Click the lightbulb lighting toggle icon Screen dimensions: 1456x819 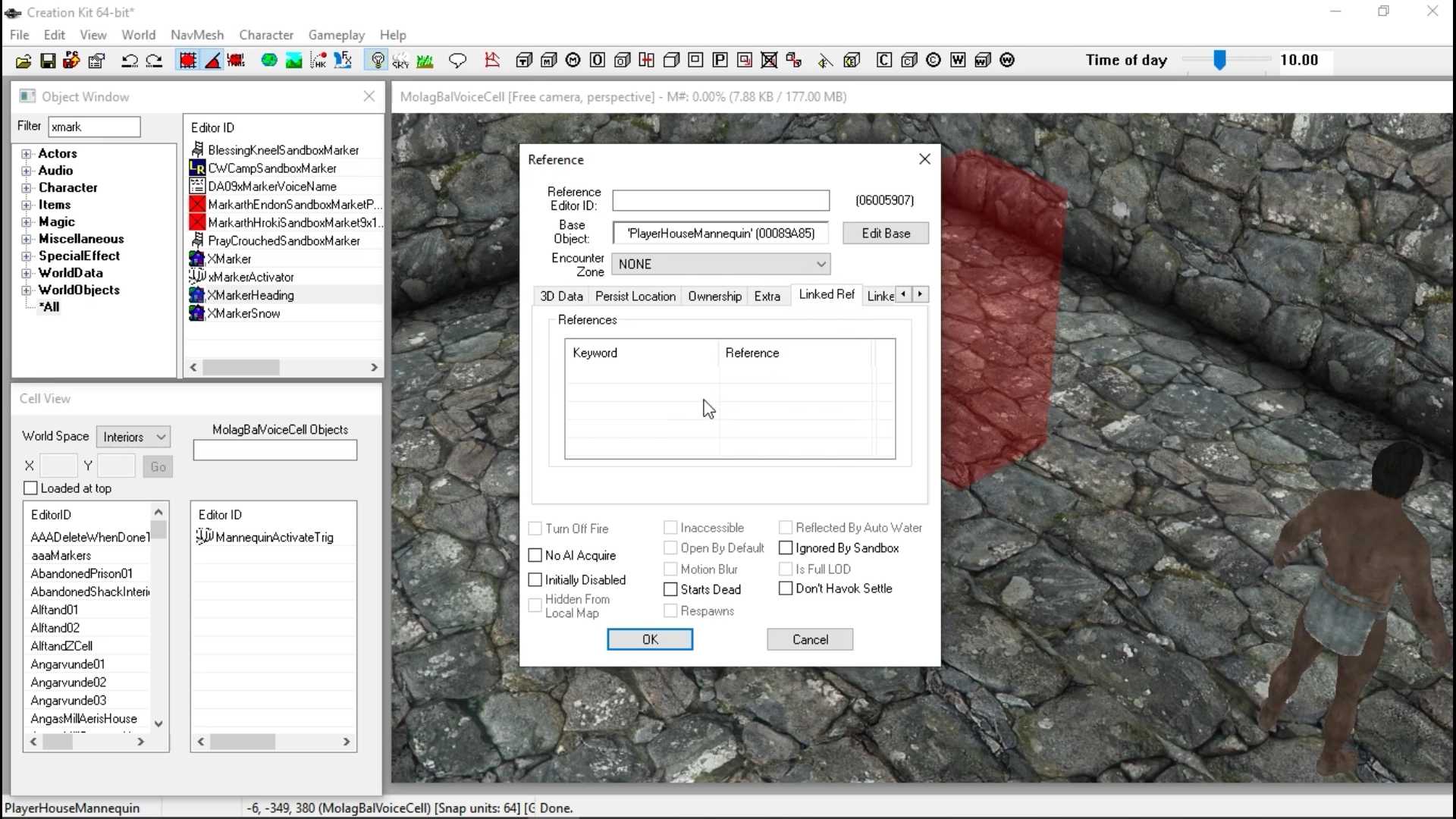(x=377, y=61)
